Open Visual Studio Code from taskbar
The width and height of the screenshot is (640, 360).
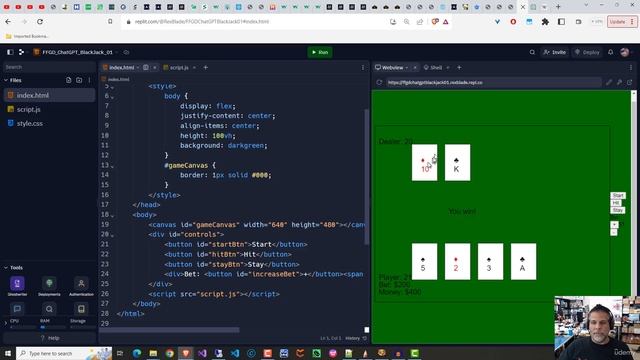pos(235,353)
